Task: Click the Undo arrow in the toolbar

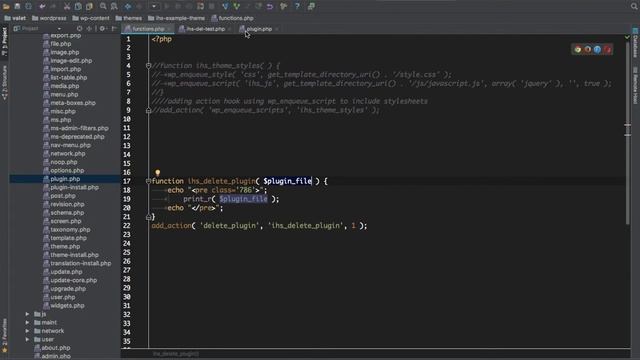Action: 42,6
